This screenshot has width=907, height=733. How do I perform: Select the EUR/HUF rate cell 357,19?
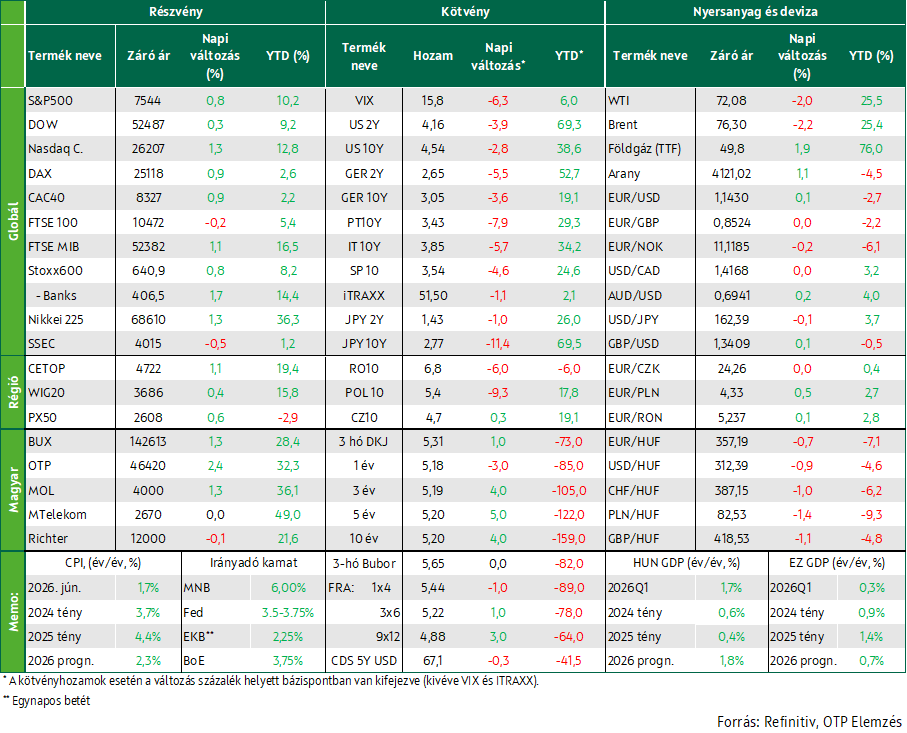pyautogui.click(x=731, y=441)
